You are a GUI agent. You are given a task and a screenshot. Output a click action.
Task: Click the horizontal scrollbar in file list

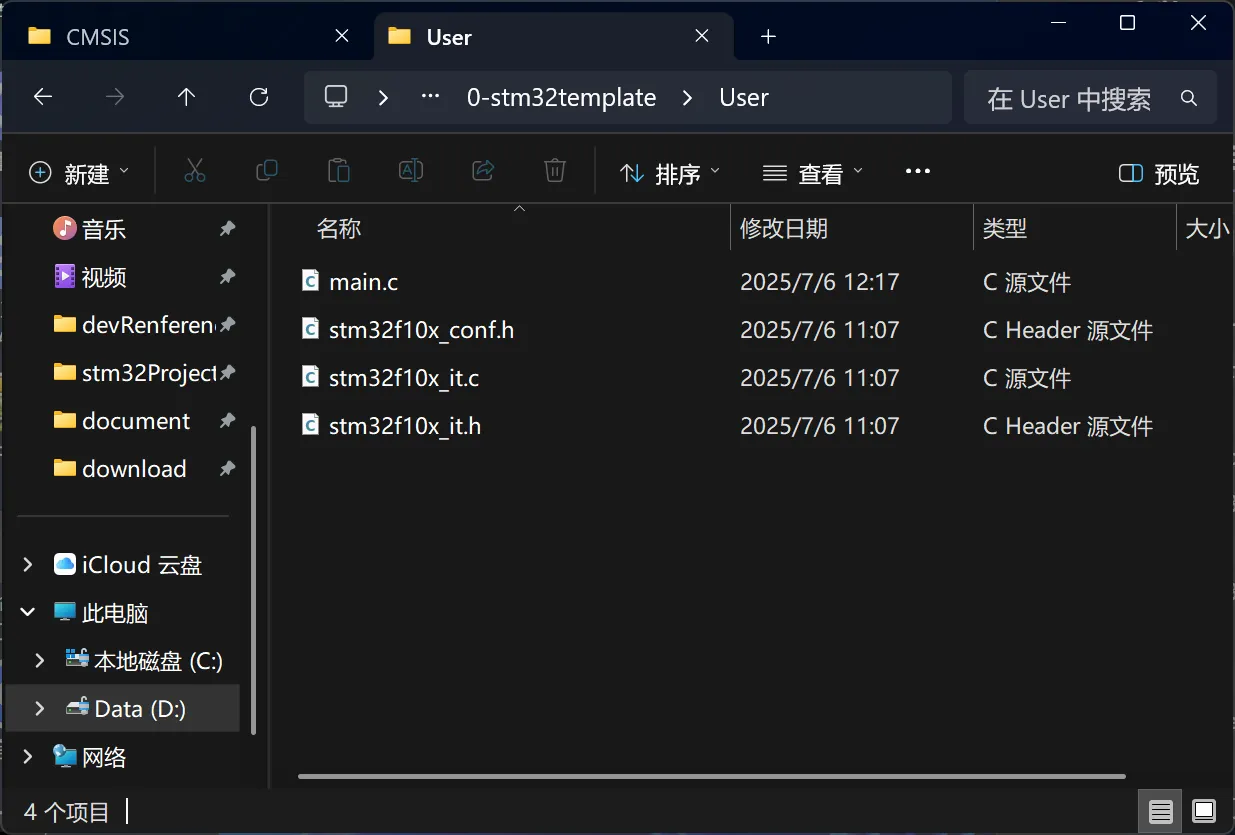pos(712,776)
